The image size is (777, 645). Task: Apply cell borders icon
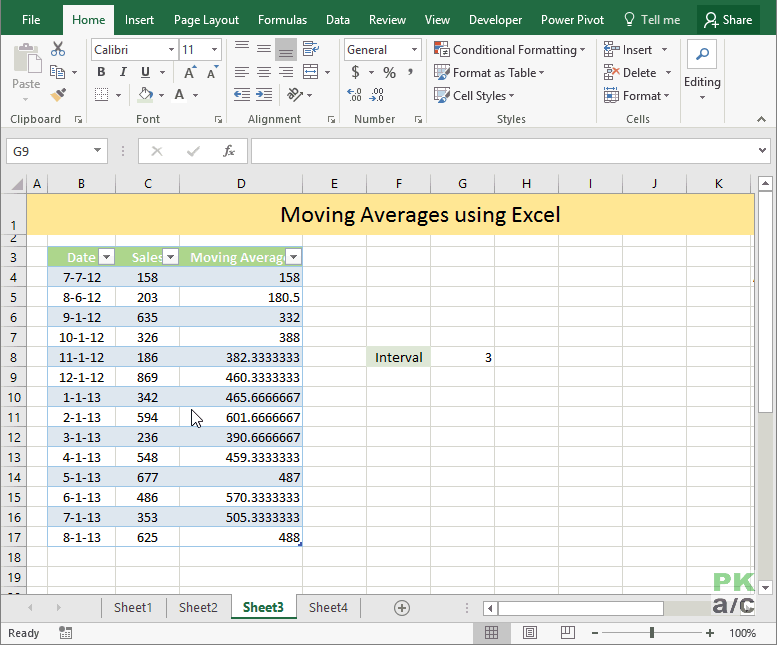pyautogui.click(x=102, y=95)
